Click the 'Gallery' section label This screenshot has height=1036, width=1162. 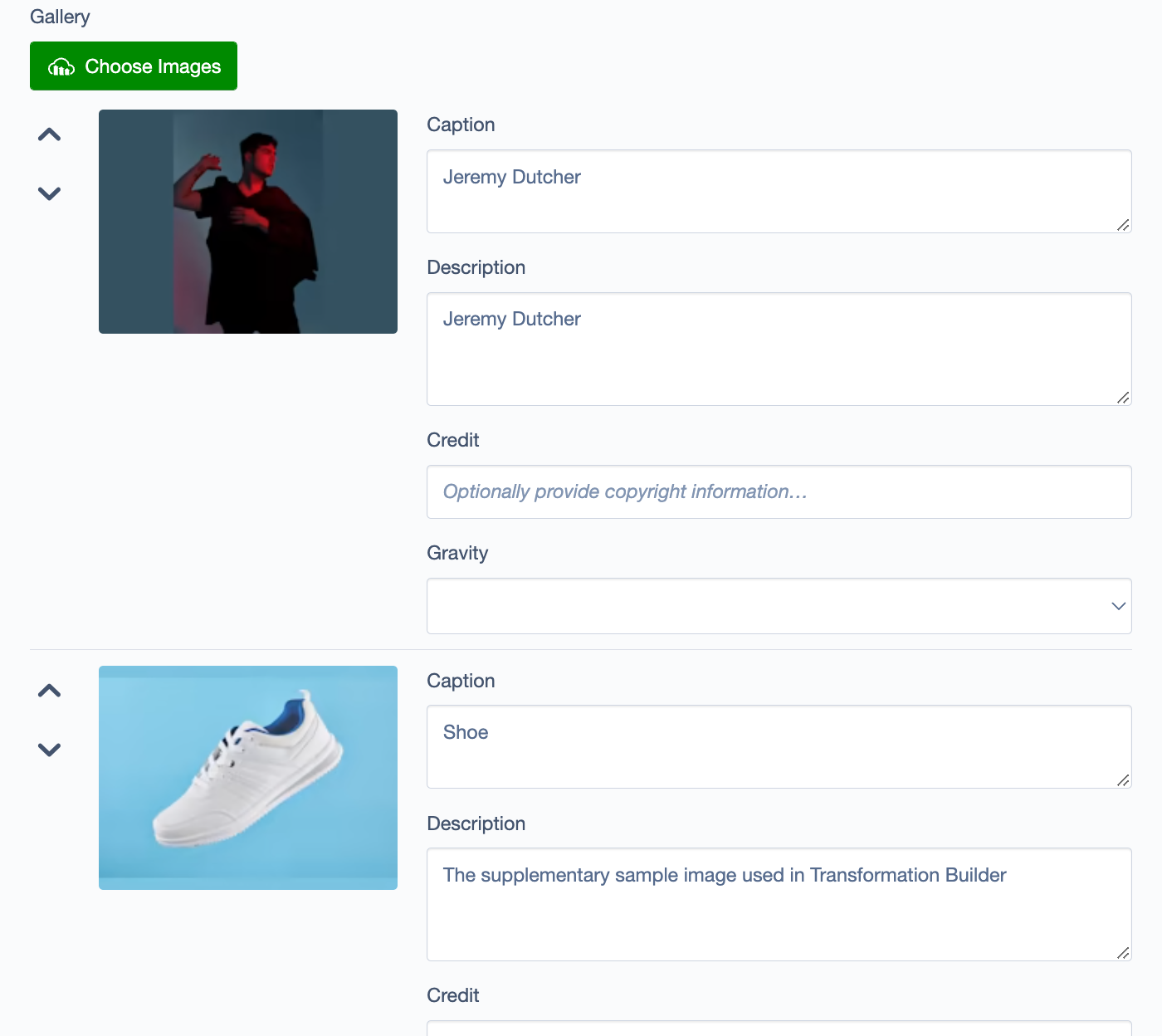pyautogui.click(x=60, y=17)
